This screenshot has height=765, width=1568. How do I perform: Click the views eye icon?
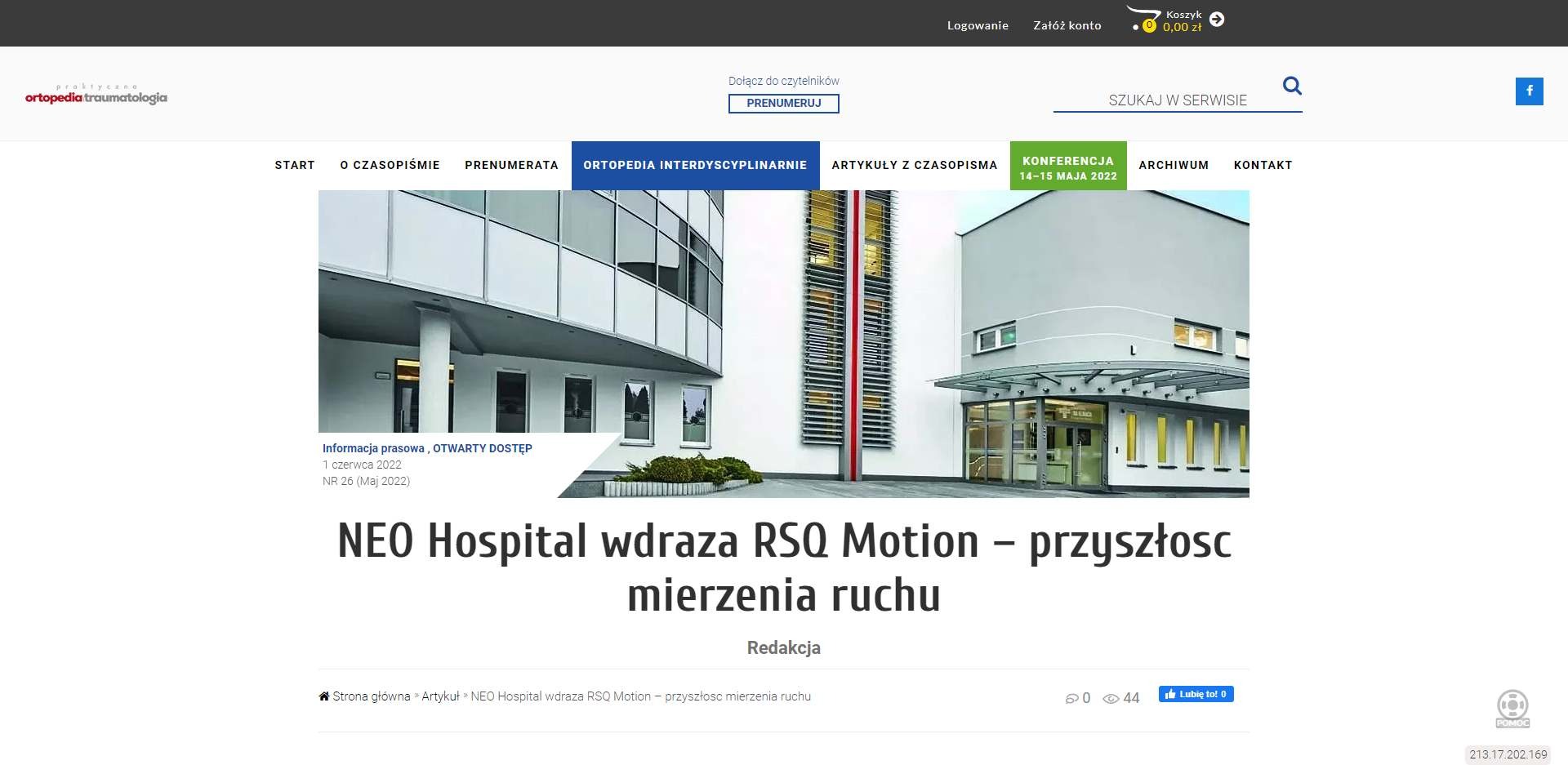pos(1111,698)
